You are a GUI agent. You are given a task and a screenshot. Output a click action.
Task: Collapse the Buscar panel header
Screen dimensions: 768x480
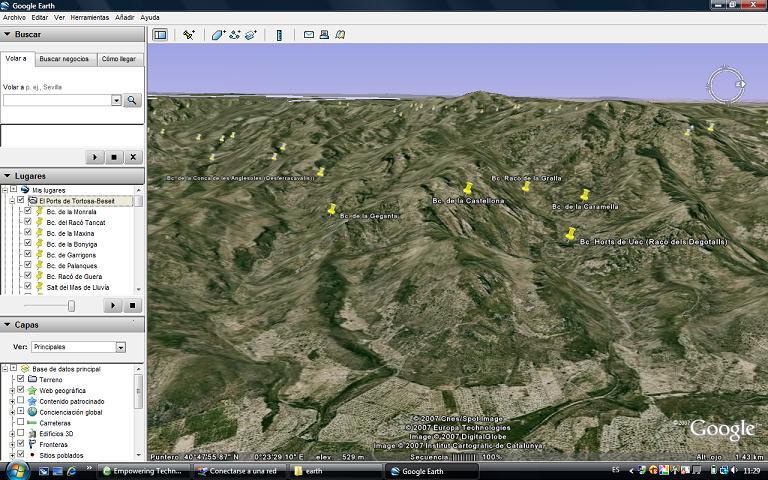72,34
